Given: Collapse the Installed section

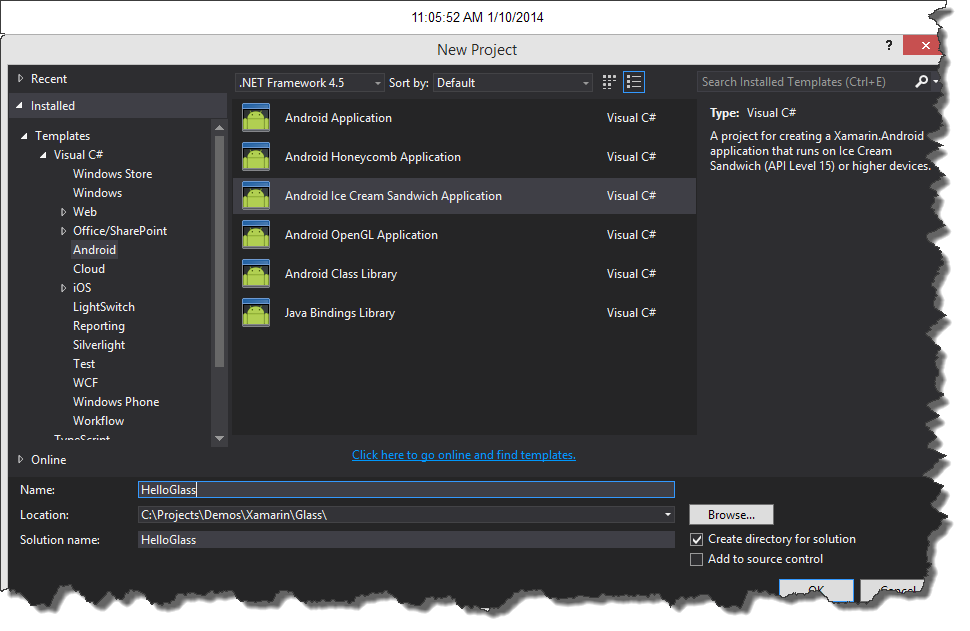Looking at the screenshot, I should pos(19,106).
